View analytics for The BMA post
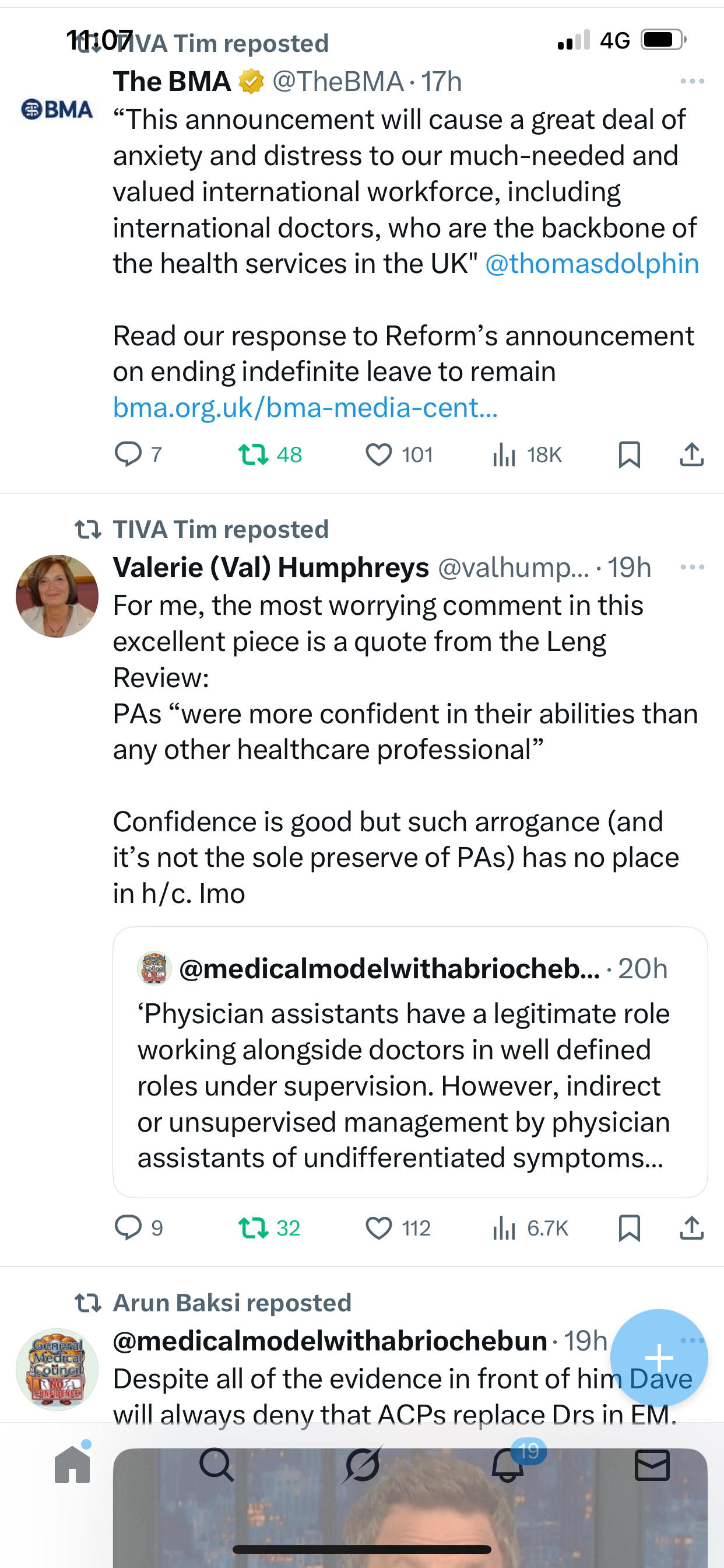The height and width of the screenshot is (1568, 724). [x=504, y=454]
